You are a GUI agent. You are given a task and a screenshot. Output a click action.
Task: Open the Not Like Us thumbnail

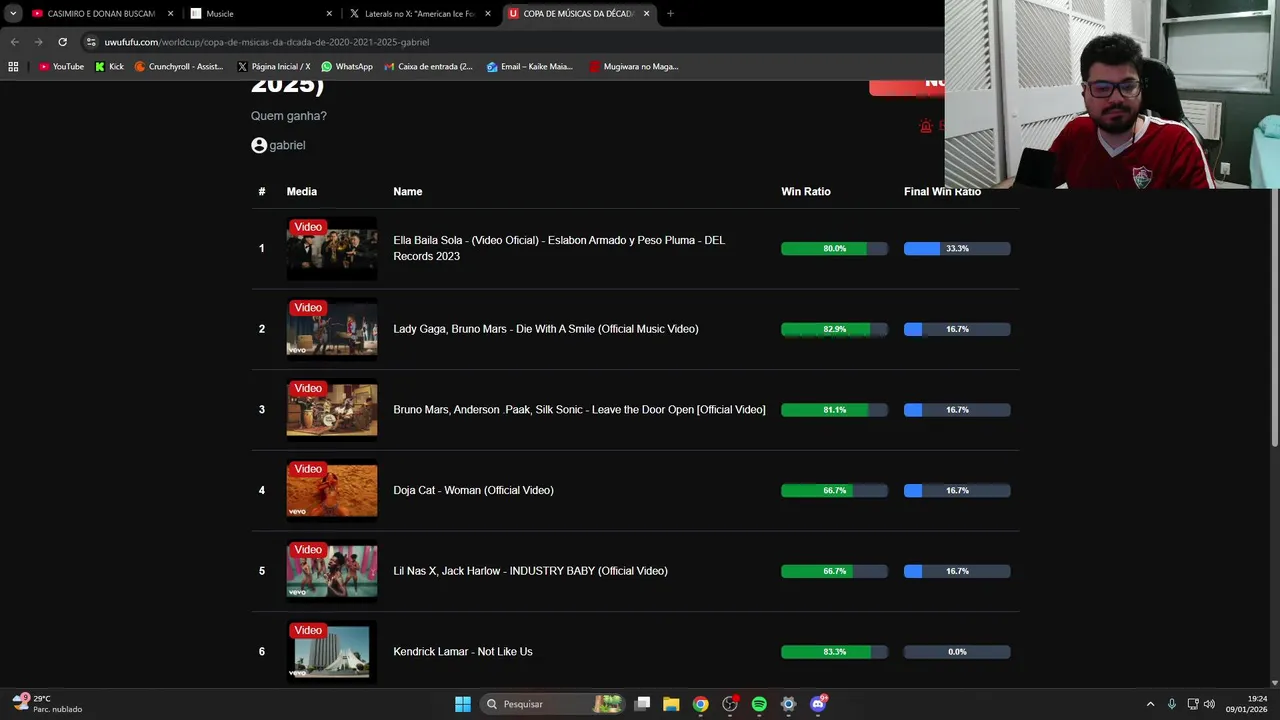(332, 652)
